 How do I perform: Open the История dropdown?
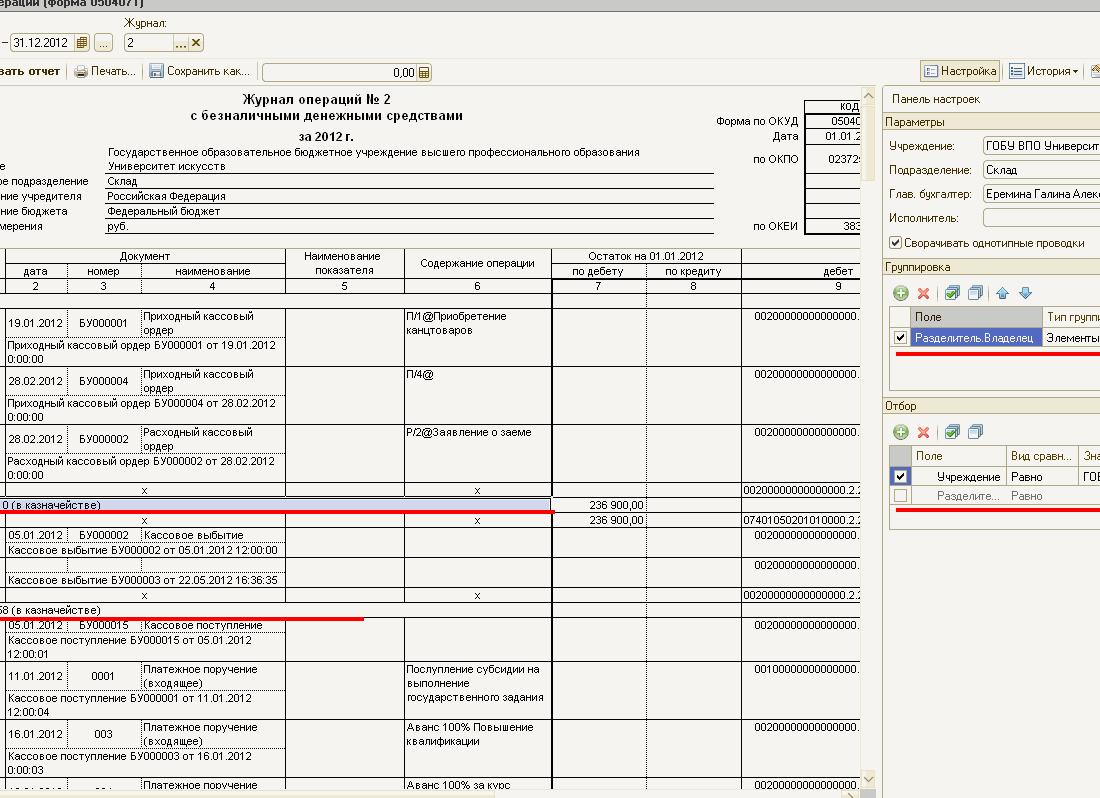coord(1044,71)
